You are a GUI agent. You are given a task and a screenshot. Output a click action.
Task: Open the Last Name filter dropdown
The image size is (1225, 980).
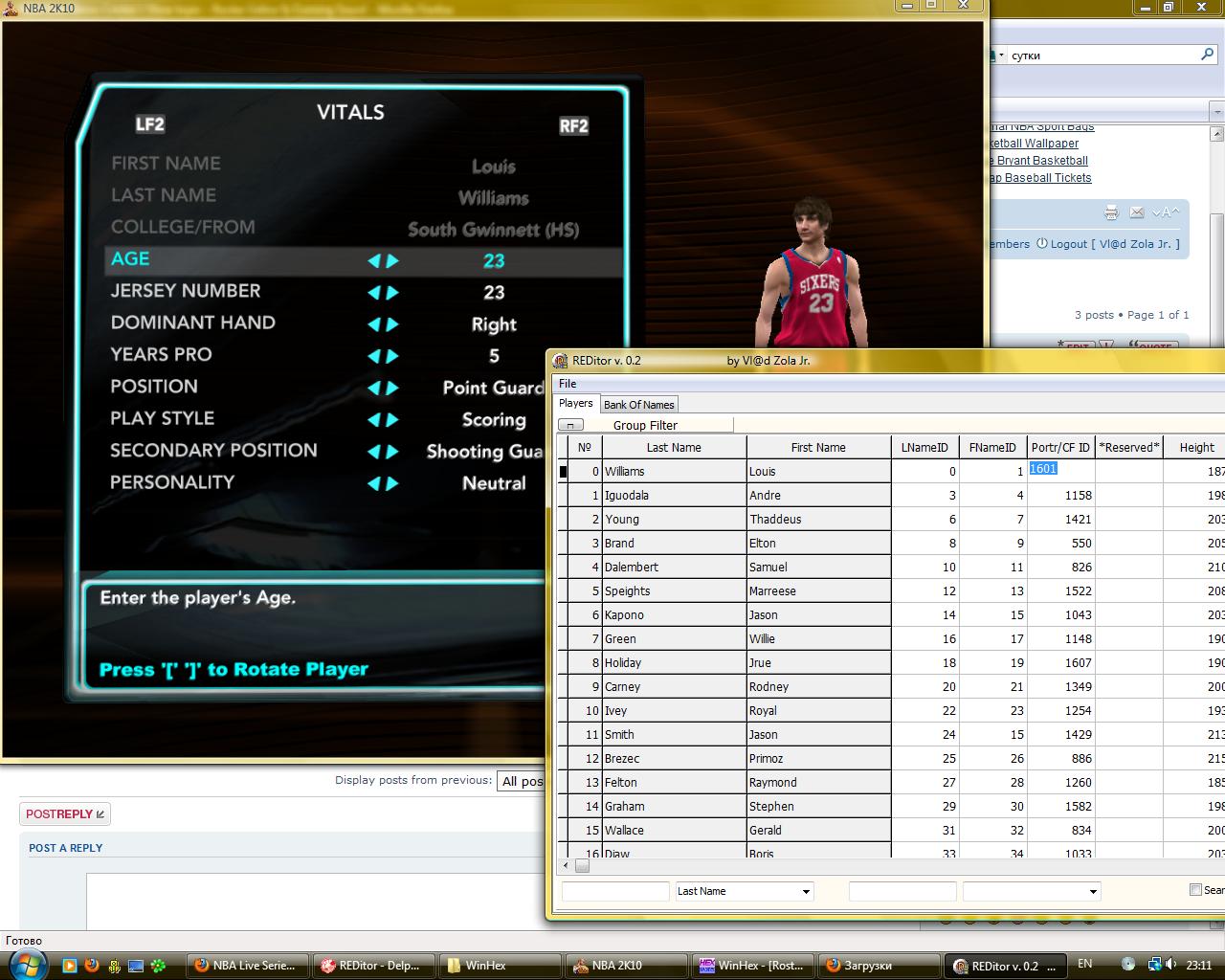[806, 892]
